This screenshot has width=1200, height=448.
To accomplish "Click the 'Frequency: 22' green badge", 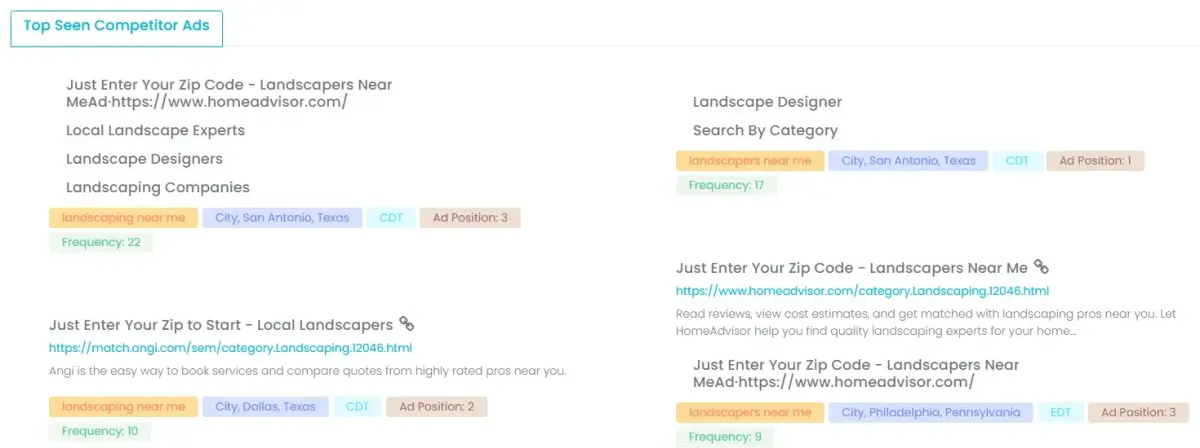I will tap(101, 242).
